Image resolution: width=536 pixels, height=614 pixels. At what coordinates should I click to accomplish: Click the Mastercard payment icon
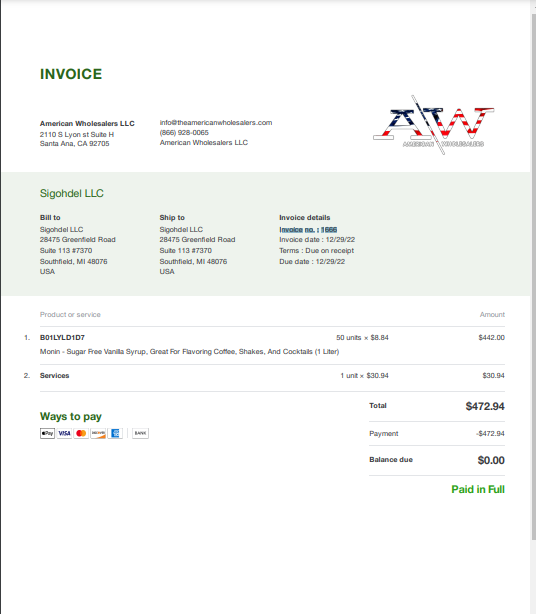tap(81, 433)
